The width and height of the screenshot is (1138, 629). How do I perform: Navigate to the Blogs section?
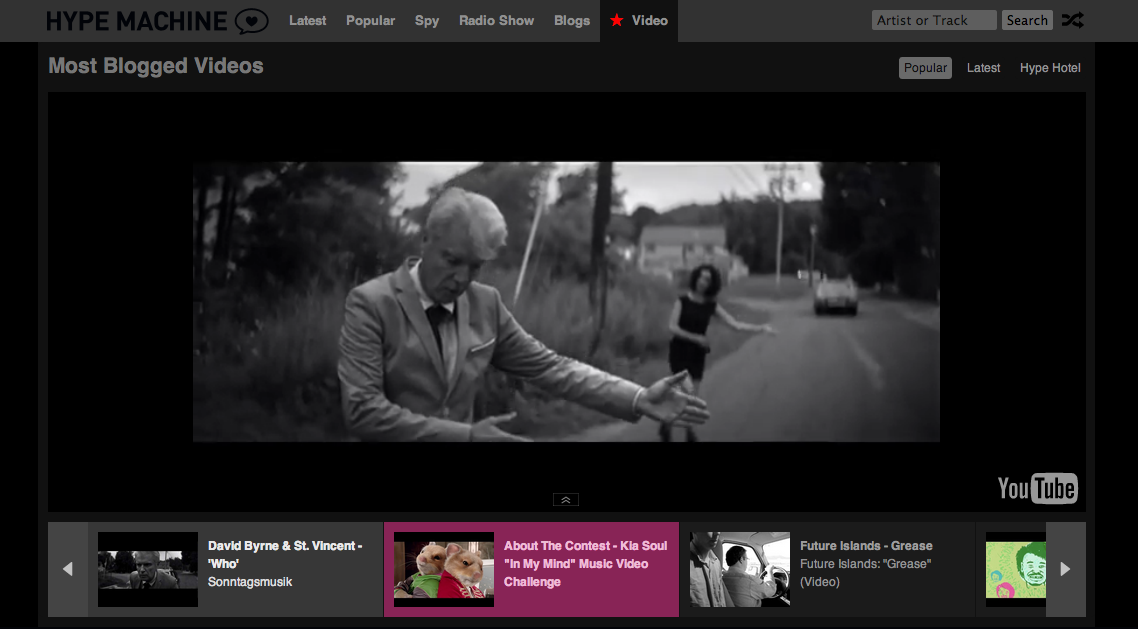[x=572, y=20]
